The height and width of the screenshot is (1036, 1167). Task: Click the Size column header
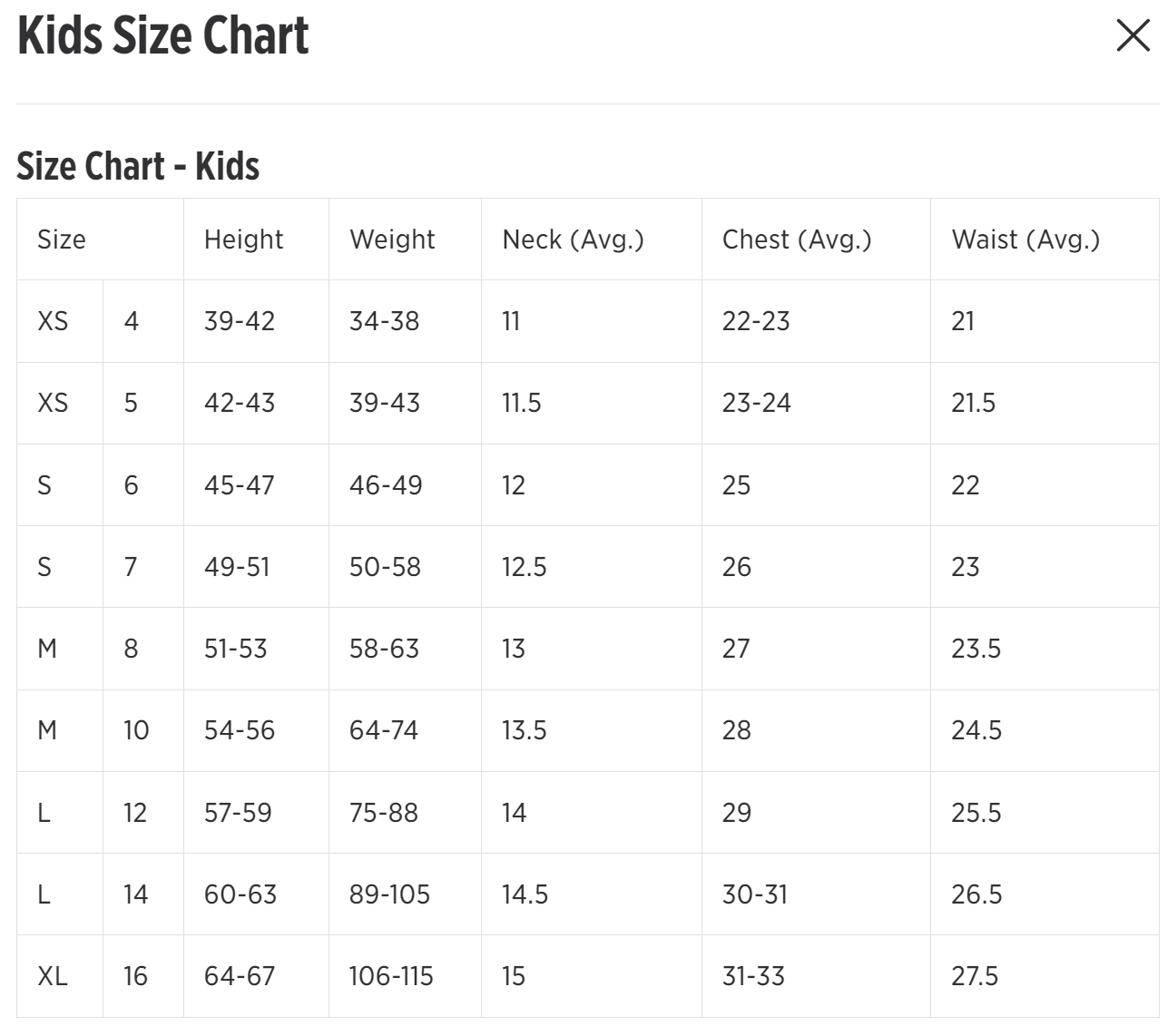pos(62,239)
